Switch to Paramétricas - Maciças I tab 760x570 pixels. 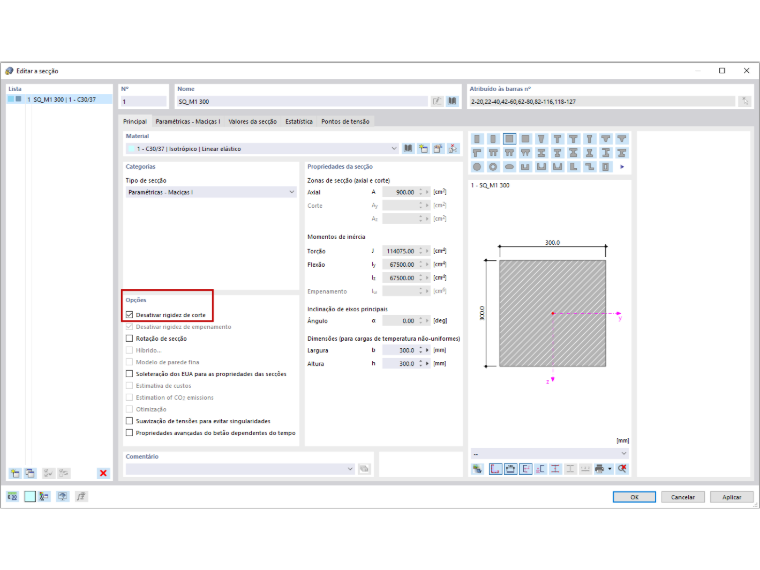pos(188,122)
